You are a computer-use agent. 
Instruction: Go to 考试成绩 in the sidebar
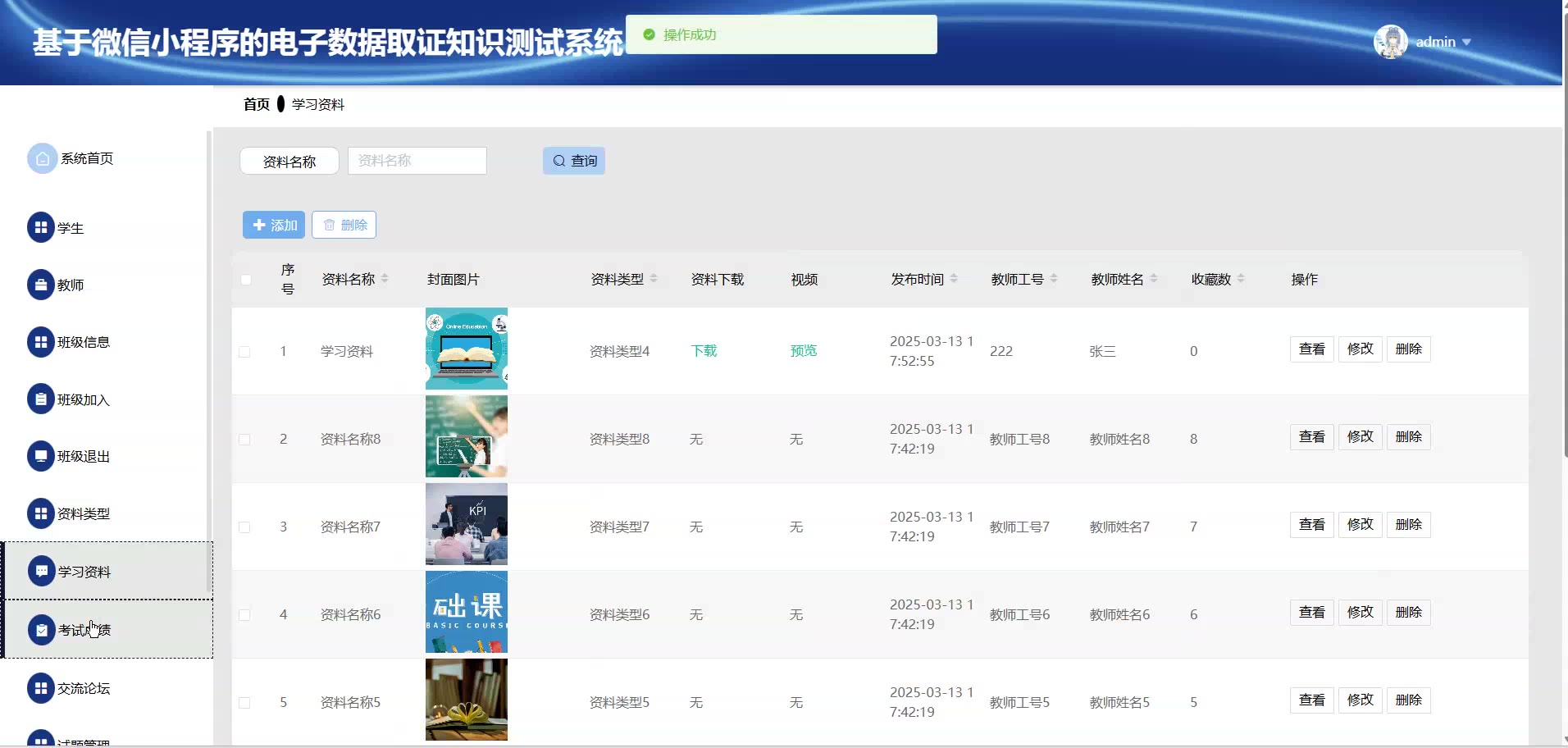84,630
